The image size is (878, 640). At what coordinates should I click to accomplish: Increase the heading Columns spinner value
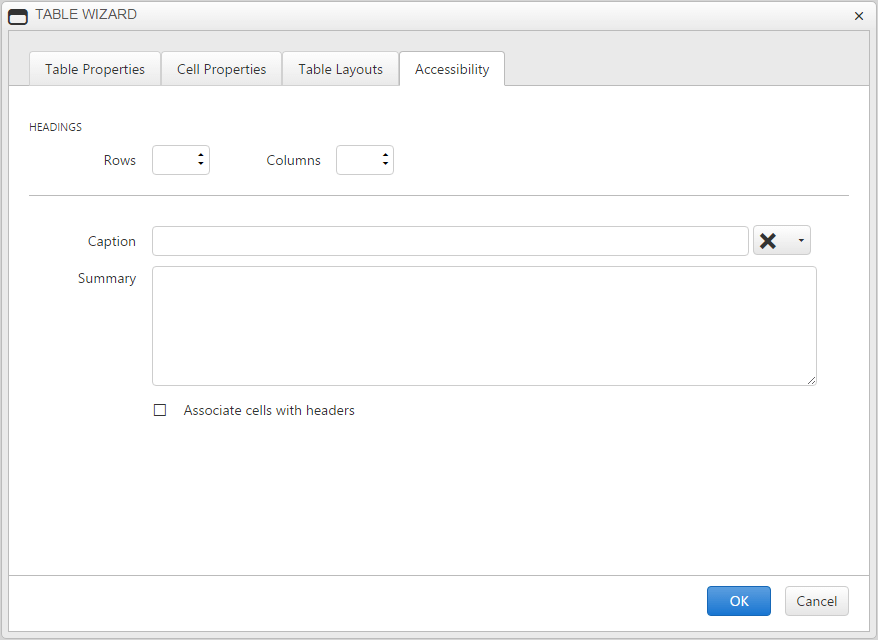coord(385,156)
